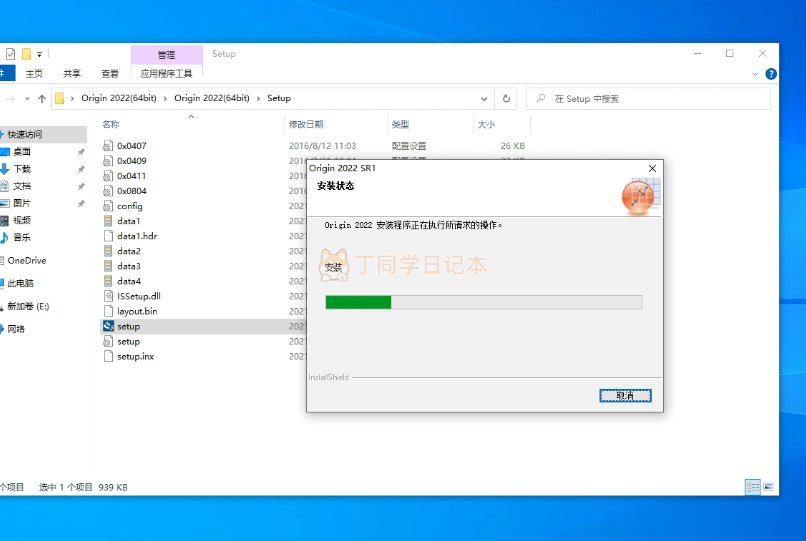Sort files by 名称 column header
Viewport: 806px width, 541px height.
(111, 124)
